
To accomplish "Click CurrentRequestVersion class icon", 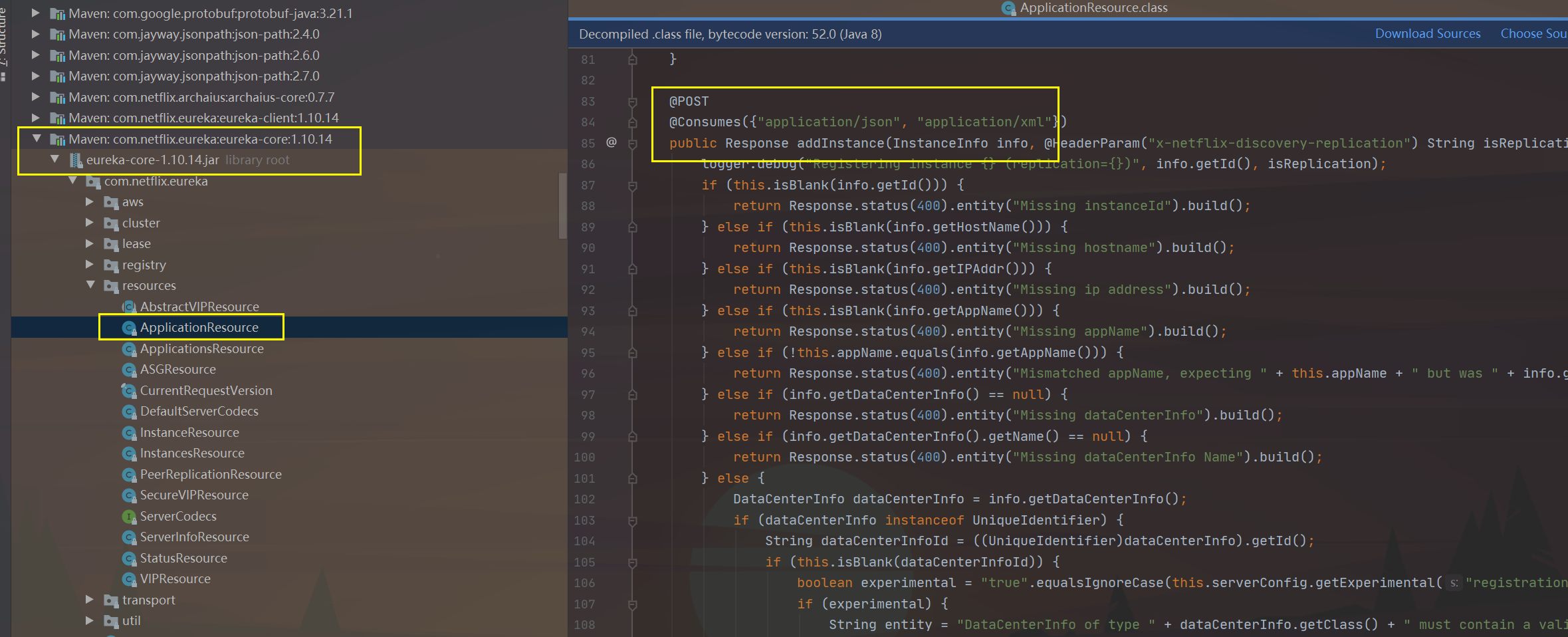I will pyautogui.click(x=129, y=390).
